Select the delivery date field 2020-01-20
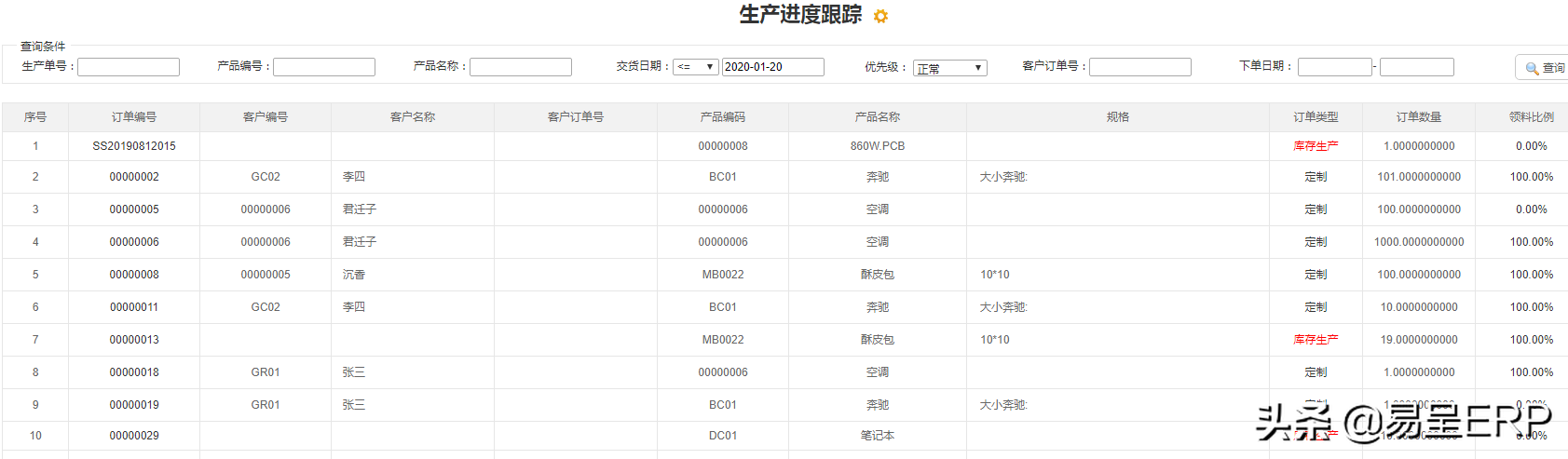The width and height of the screenshot is (1568, 459). point(772,67)
